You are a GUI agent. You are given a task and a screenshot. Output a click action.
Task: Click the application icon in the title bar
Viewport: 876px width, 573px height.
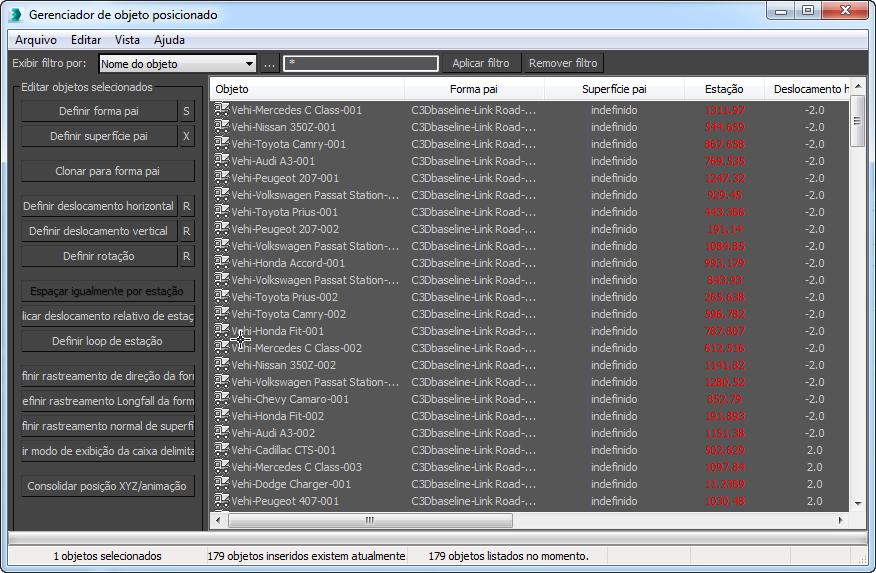[x=16, y=15]
